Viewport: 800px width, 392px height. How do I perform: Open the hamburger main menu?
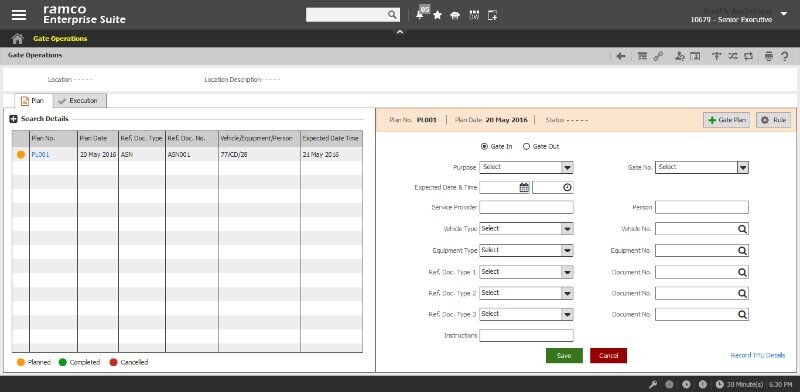(19, 15)
